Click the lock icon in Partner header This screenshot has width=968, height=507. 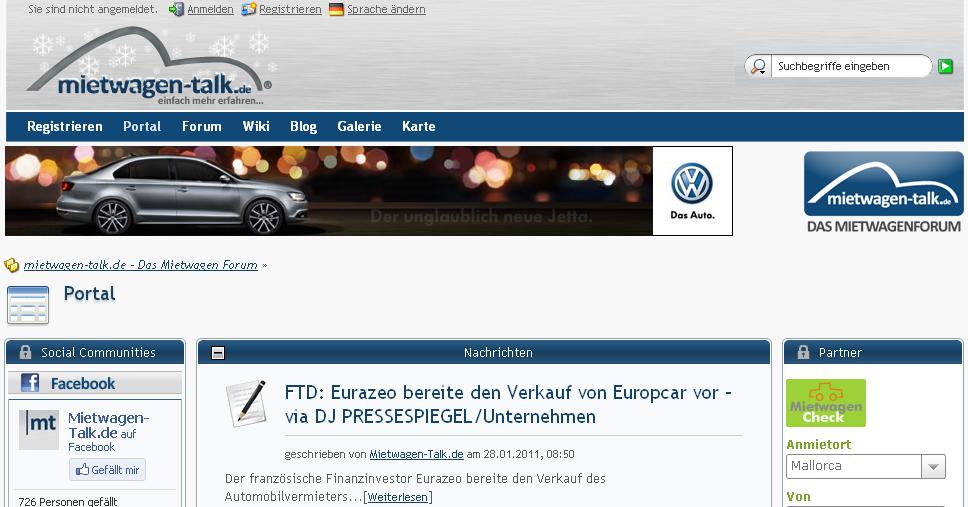[x=803, y=352]
